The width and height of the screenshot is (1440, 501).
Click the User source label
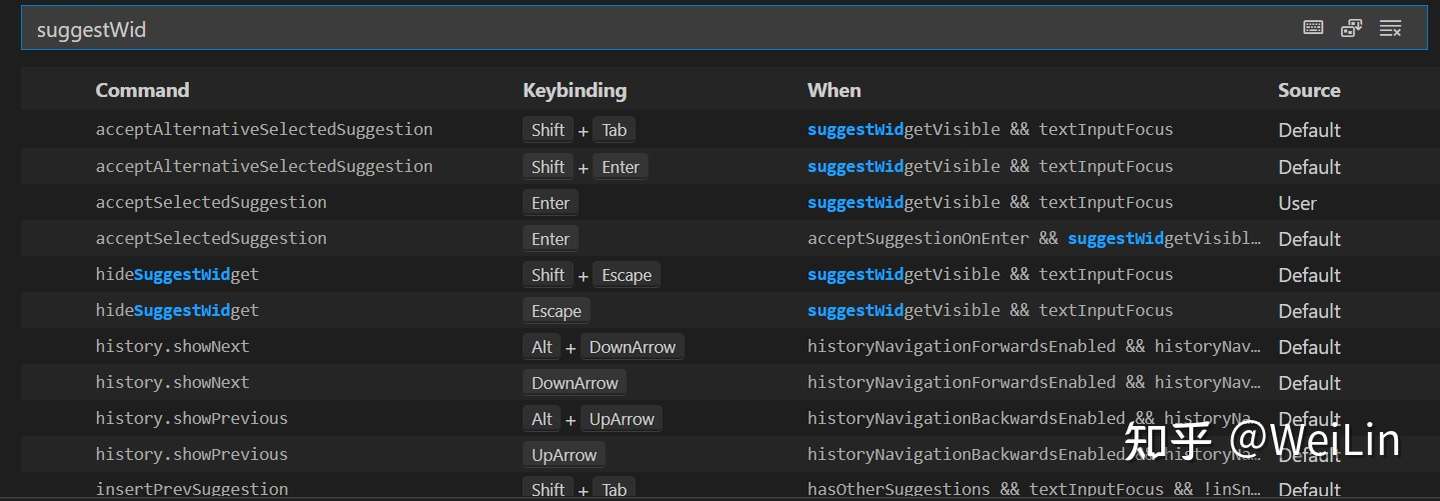click(1297, 203)
